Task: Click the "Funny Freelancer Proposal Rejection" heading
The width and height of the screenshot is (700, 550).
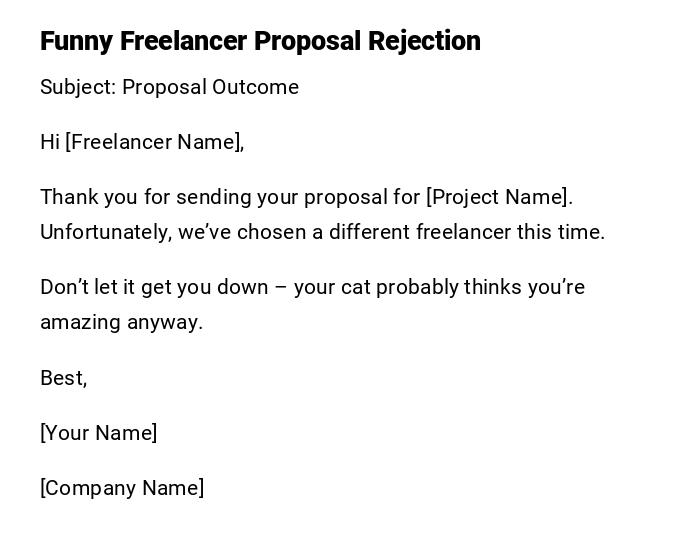Action: (260, 41)
